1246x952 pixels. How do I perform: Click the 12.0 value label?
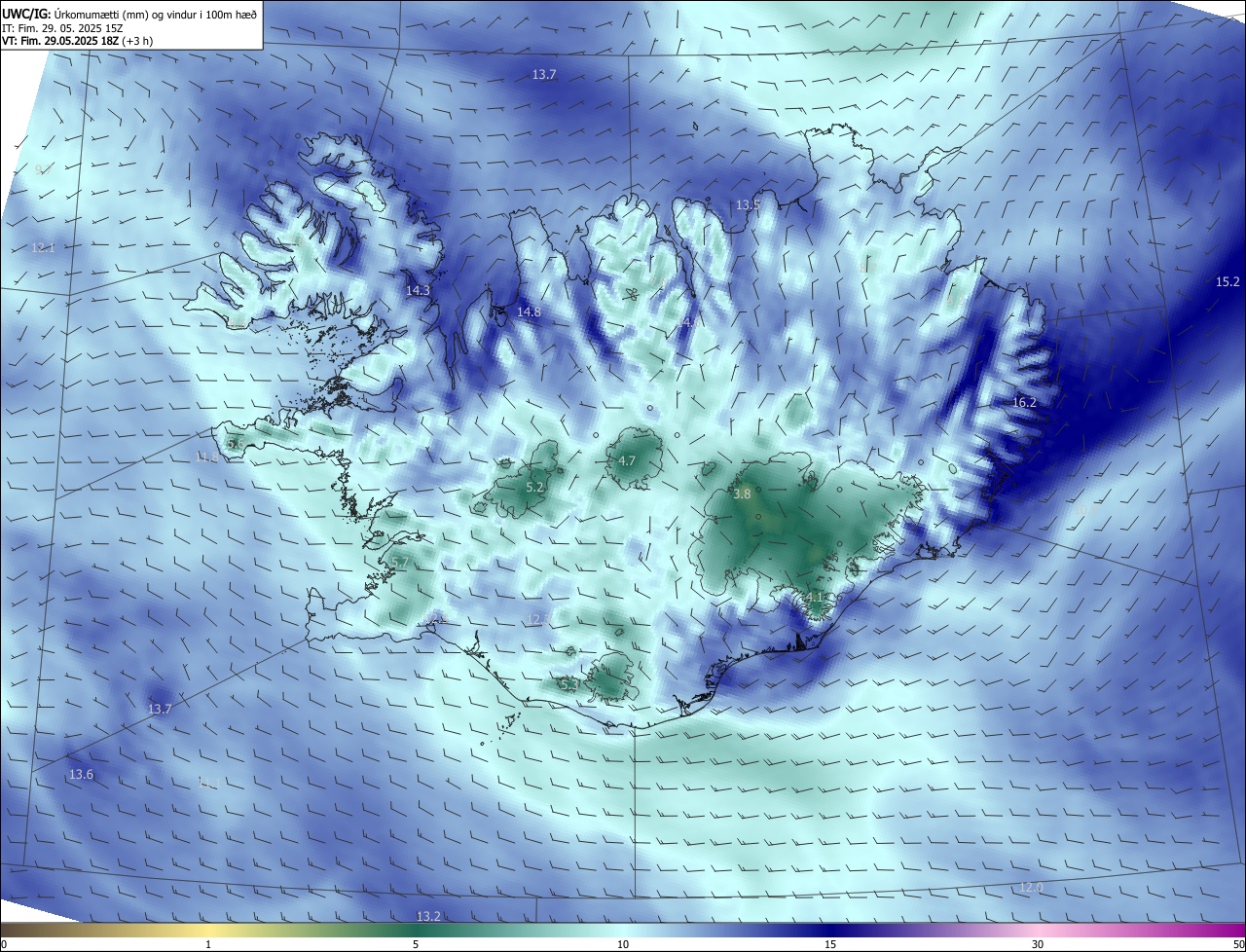(1031, 888)
